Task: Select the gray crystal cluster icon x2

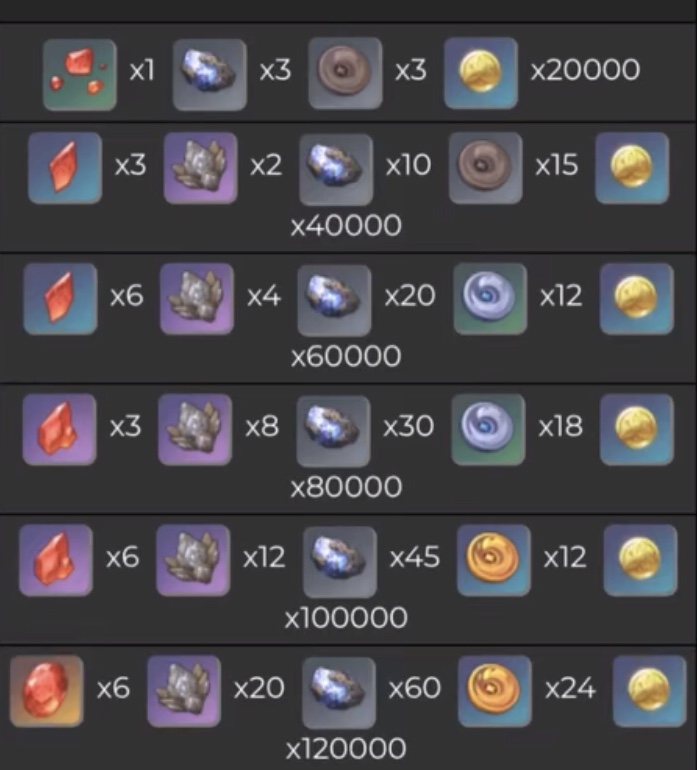Action: click(200, 167)
